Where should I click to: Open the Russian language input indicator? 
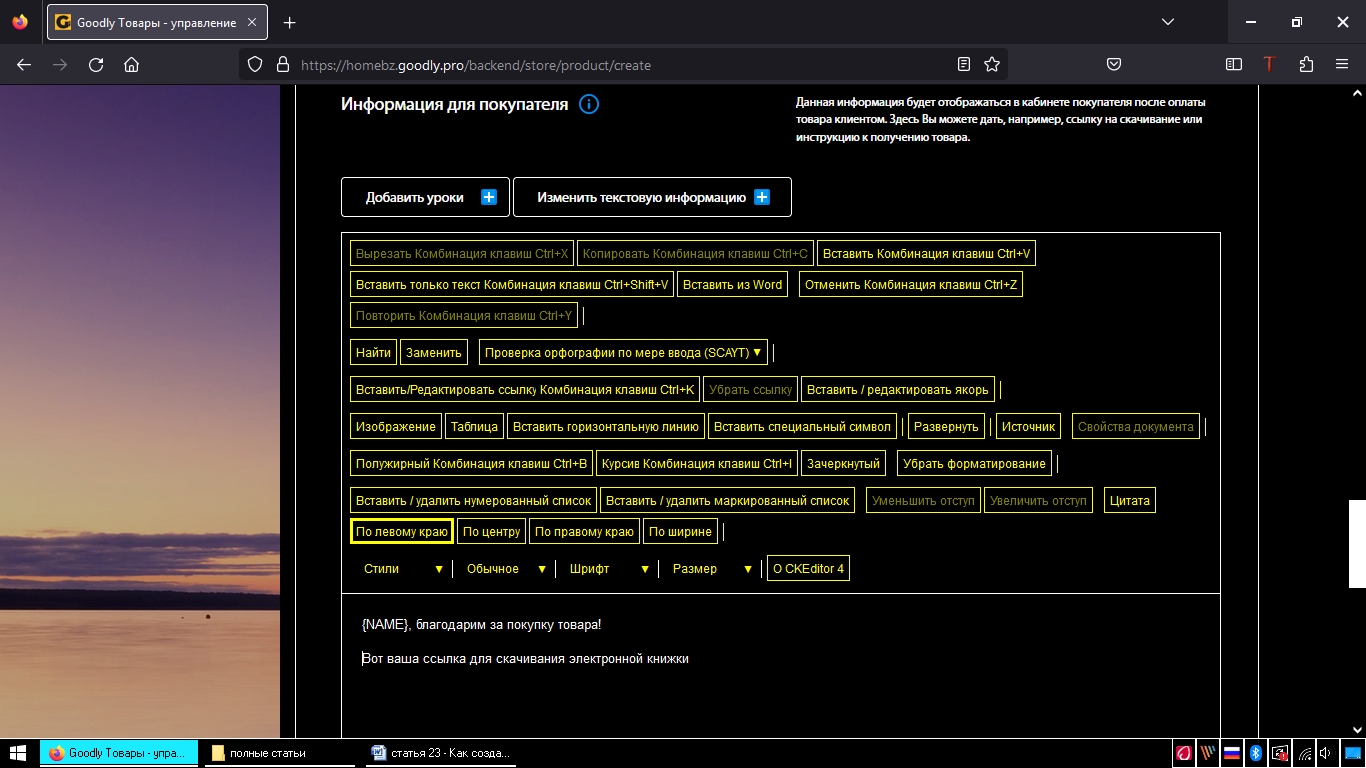coord(1232,753)
